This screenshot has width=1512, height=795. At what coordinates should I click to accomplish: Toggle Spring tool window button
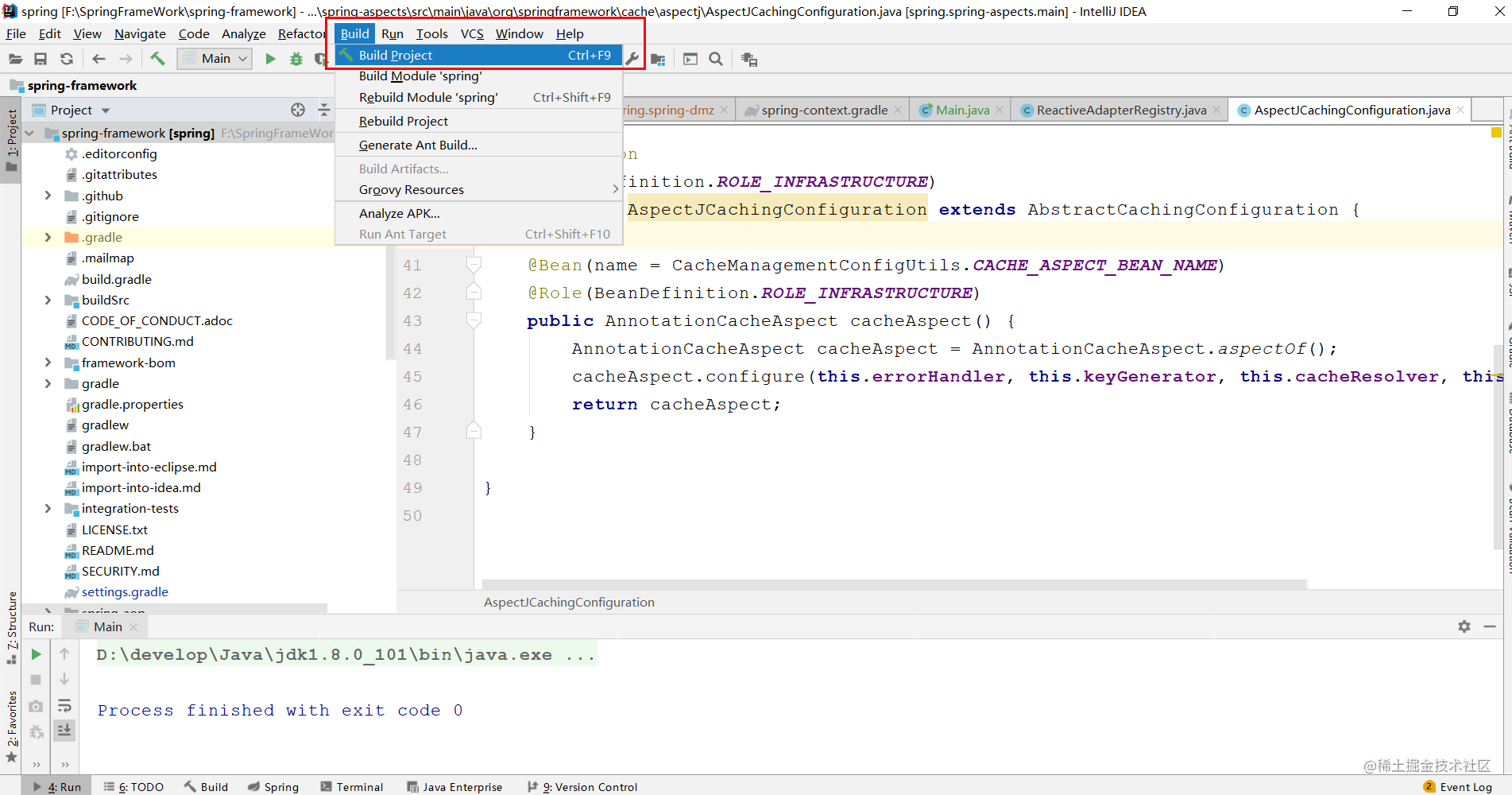coord(273,787)
